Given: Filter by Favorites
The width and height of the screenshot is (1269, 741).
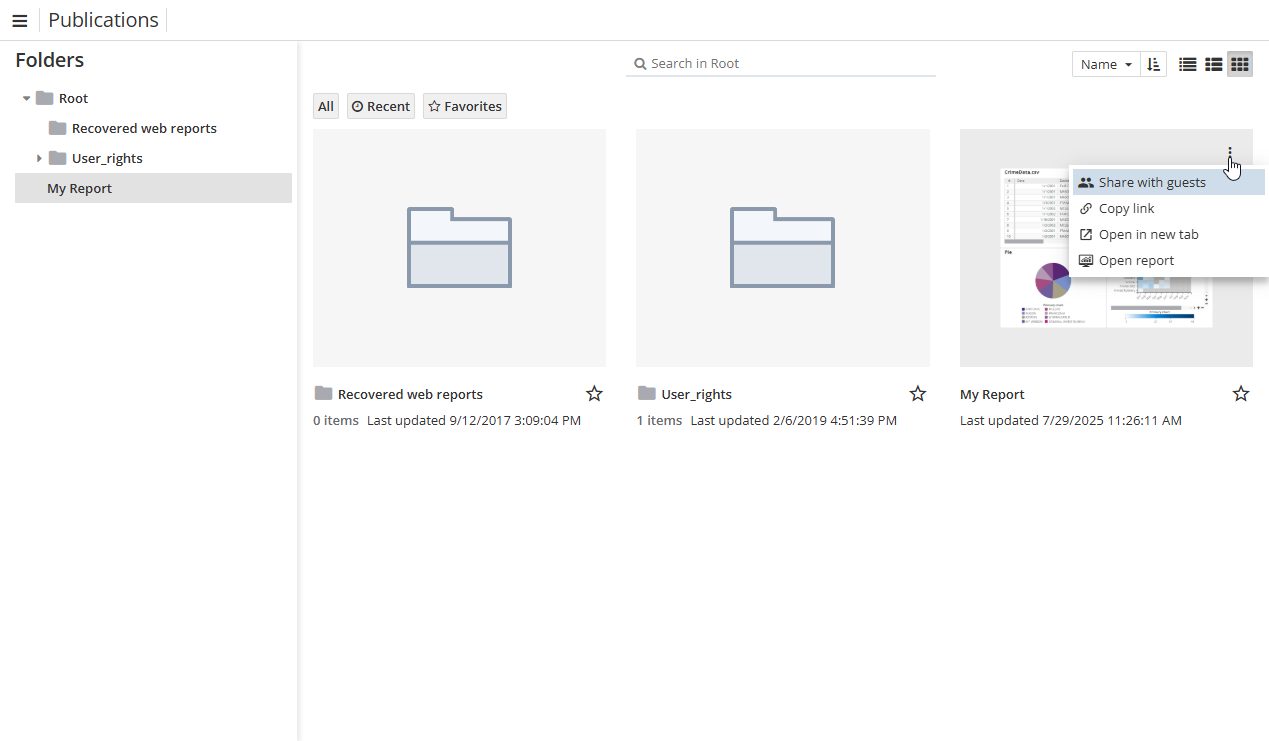Looking at the screenshot, I should coord(464,106).
